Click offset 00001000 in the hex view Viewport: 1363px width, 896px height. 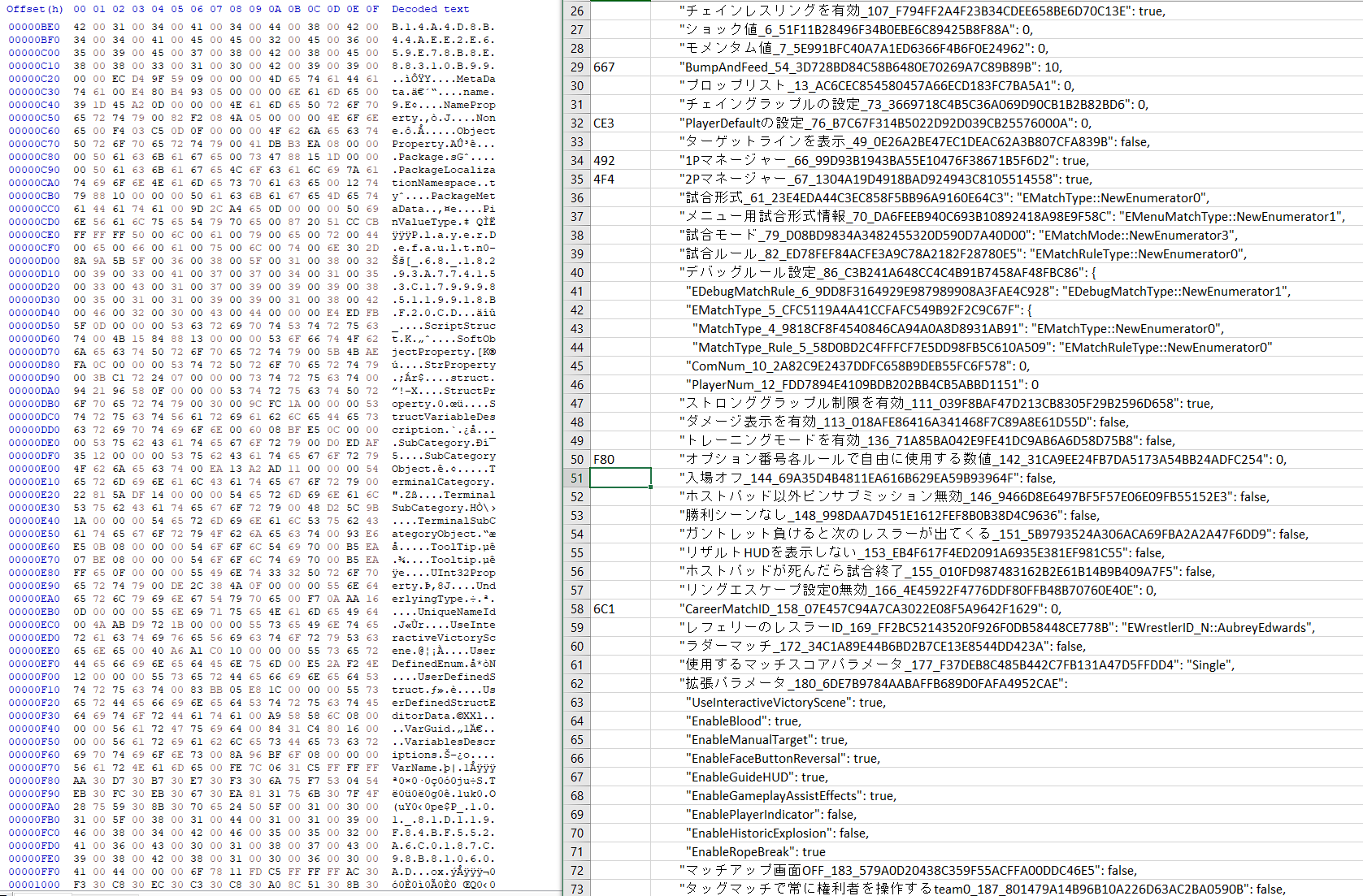click(33, 885)
